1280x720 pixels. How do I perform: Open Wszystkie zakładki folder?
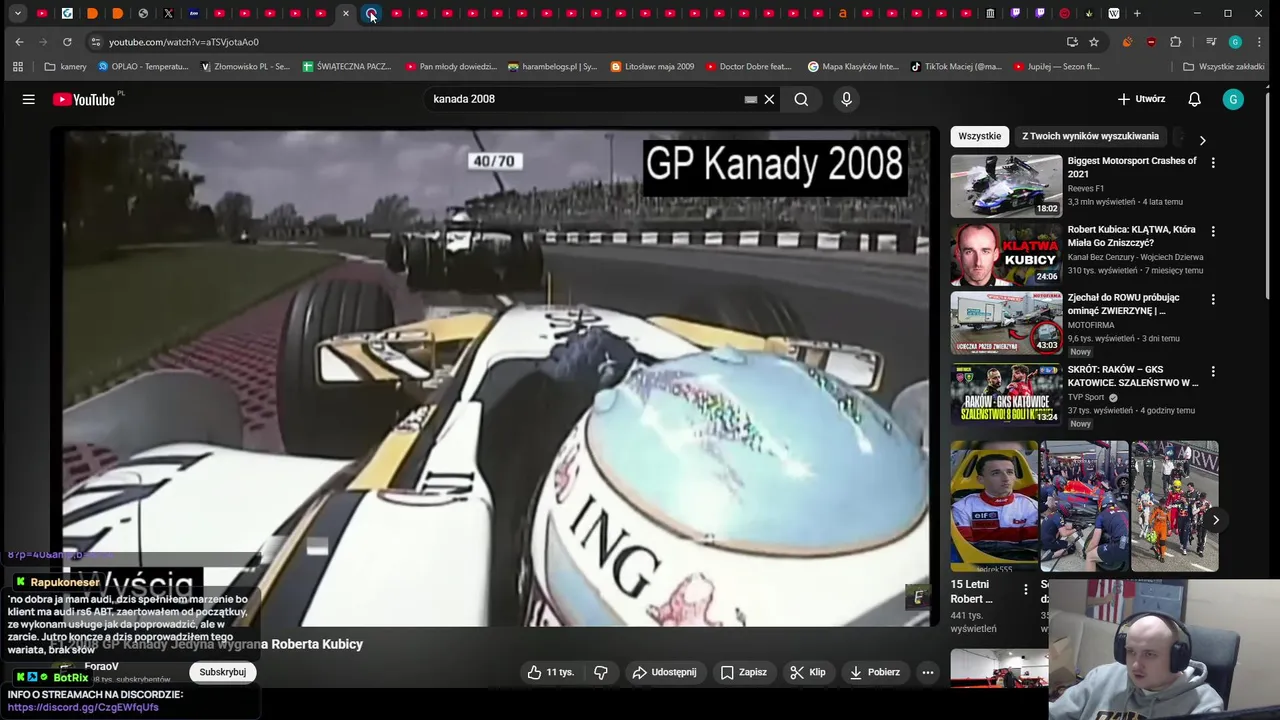pyautogui.click(x=1224, y=67)
